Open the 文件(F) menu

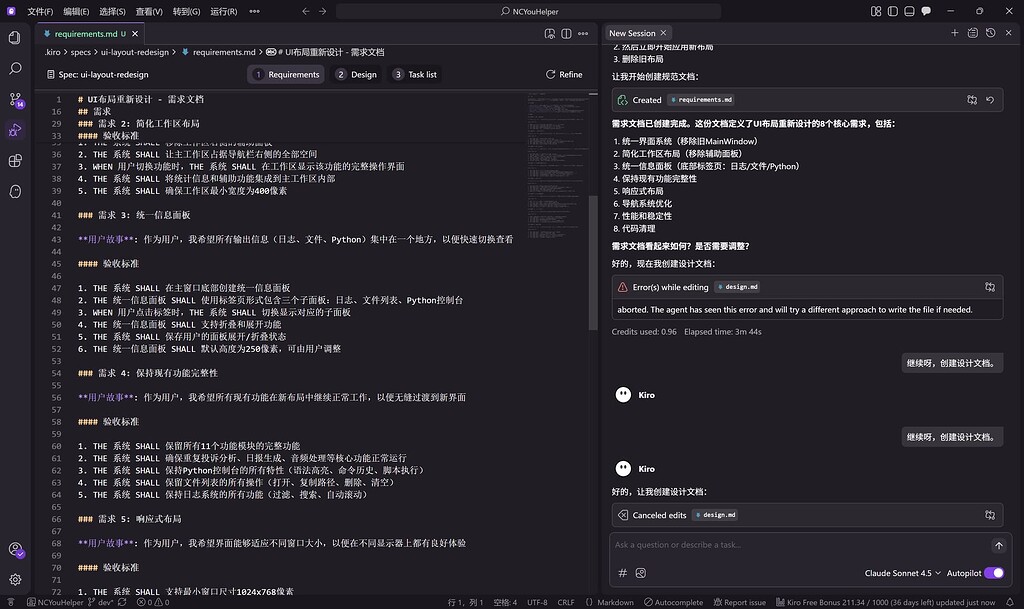click(x=40, y=11)
